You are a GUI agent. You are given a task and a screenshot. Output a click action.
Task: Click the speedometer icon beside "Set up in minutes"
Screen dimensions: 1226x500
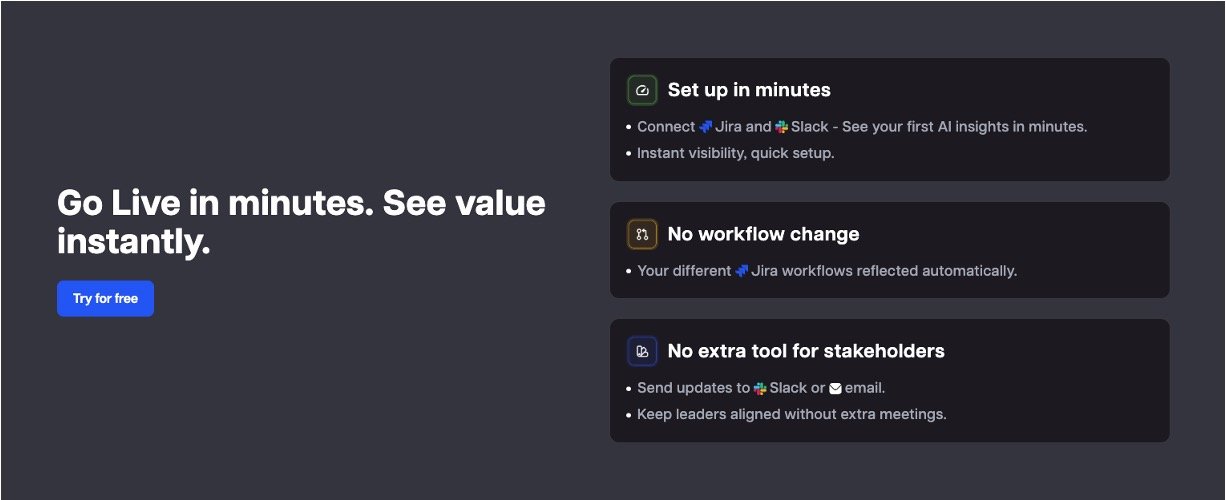[x=642, y=90]
